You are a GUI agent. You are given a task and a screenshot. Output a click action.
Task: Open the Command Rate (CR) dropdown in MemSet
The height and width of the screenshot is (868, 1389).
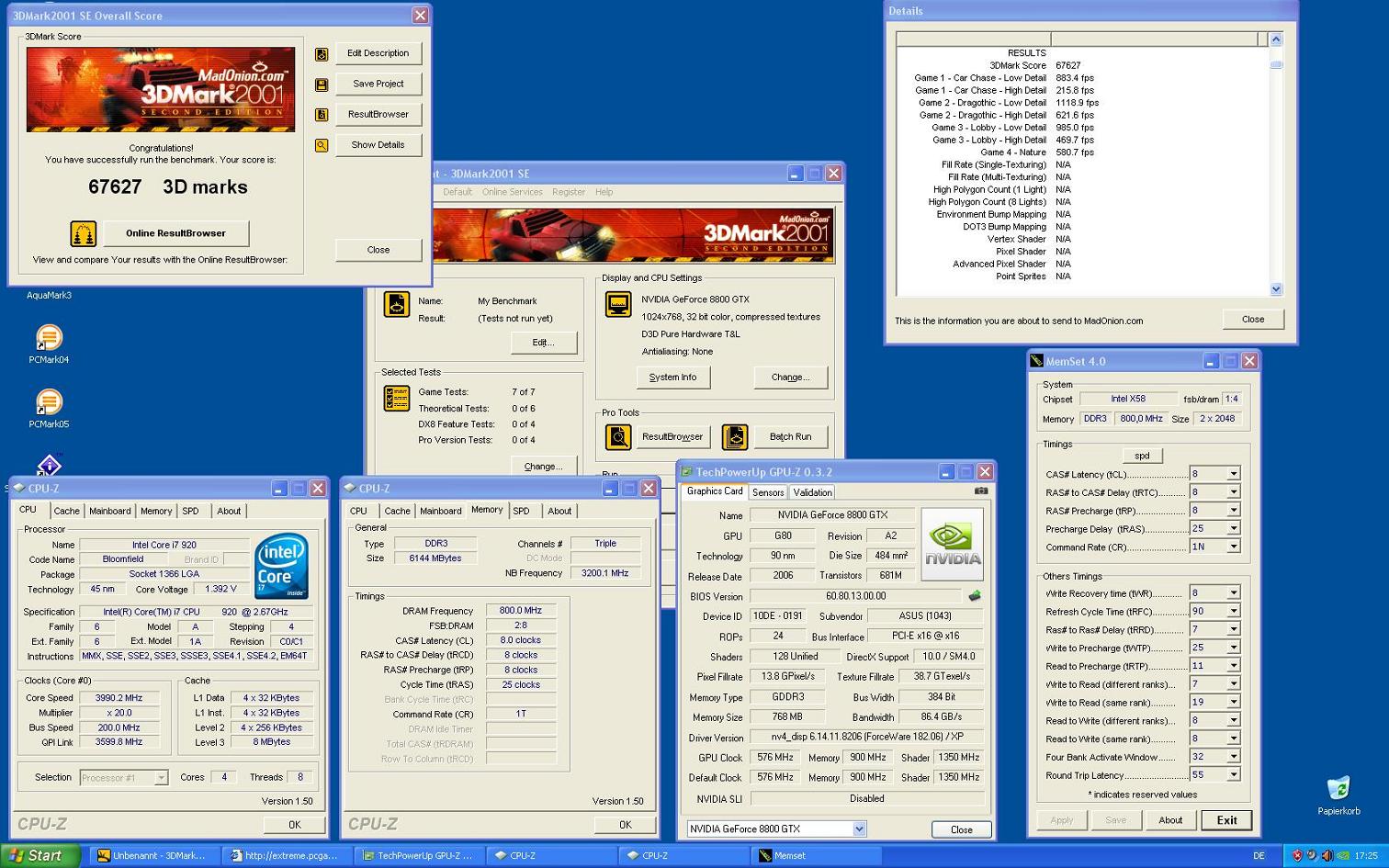click(1233, 547)
